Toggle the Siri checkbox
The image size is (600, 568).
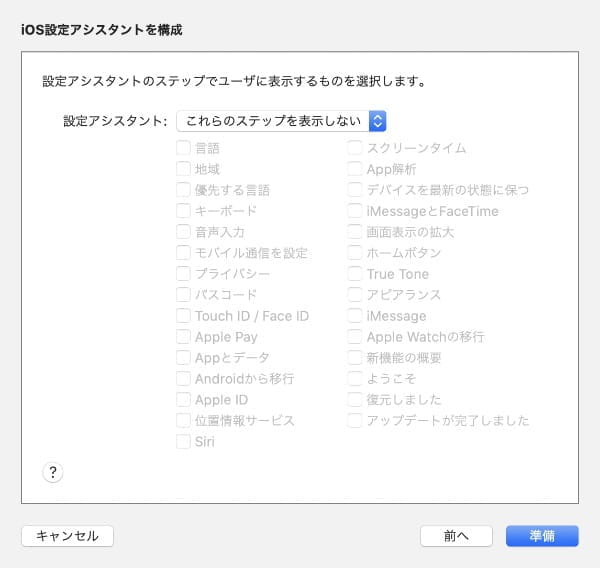point(183,441)
